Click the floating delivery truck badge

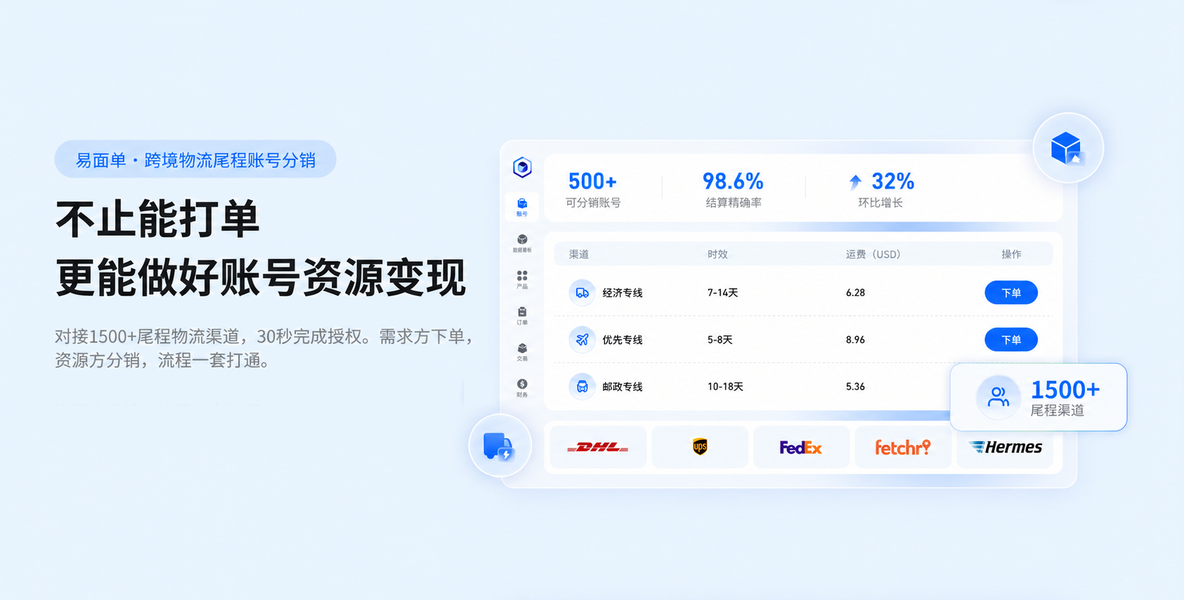coord(500,445)
